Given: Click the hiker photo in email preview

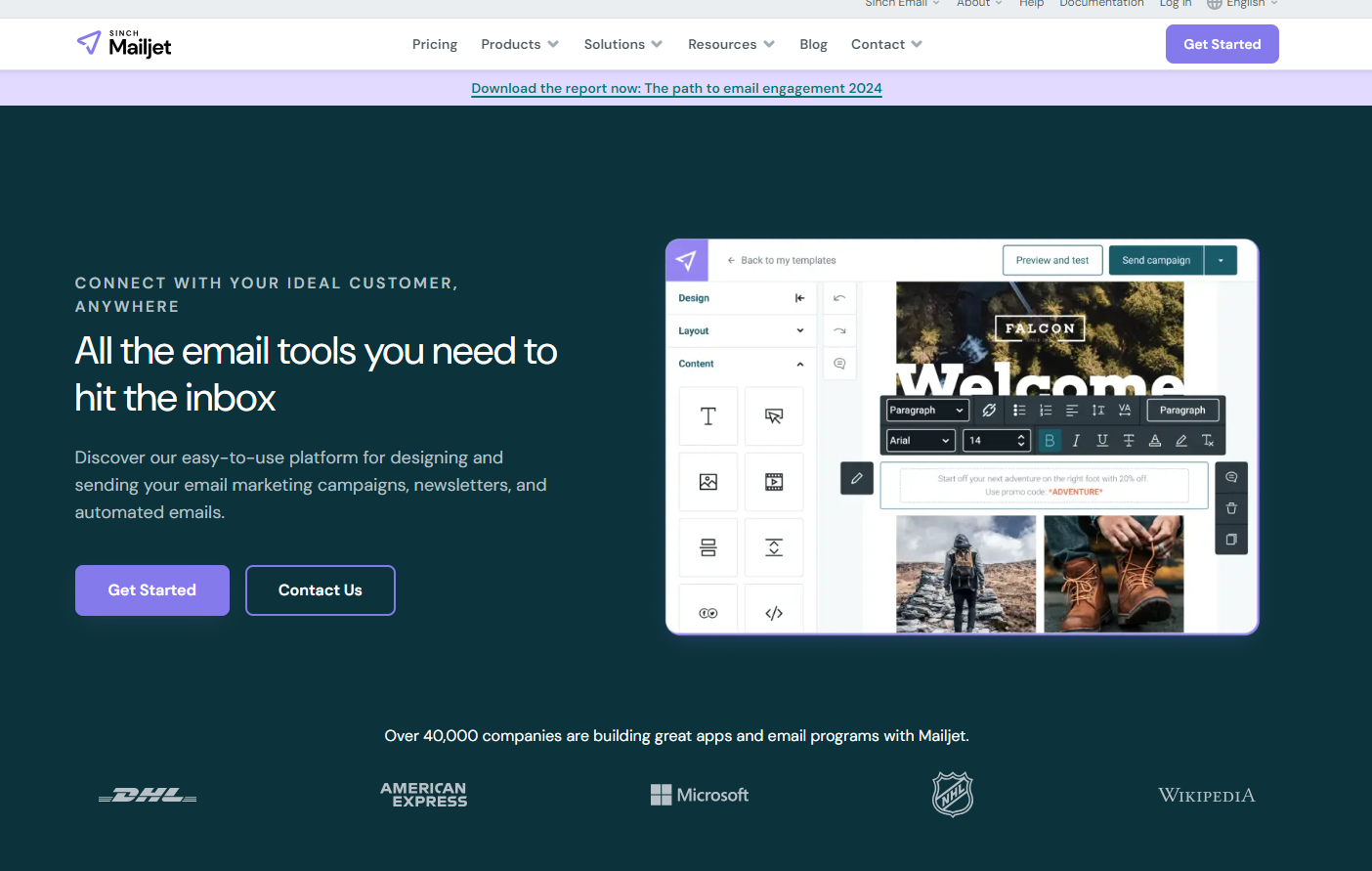Looking at the screenshot, I should coord(966,574).
